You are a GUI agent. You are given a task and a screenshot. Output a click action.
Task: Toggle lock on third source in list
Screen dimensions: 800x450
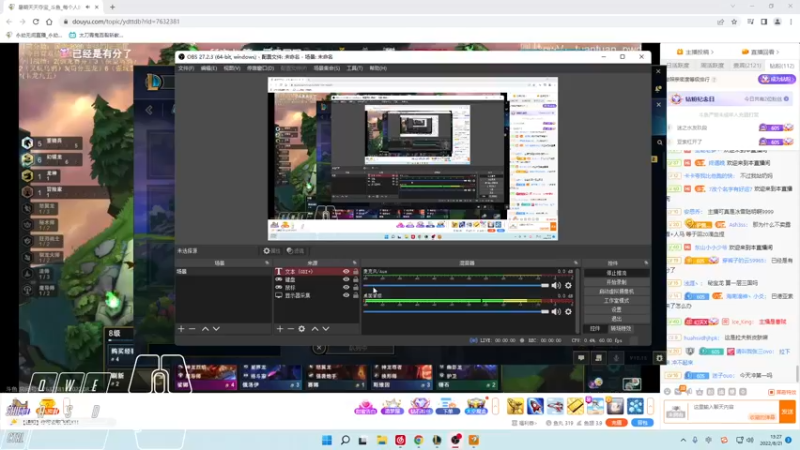[x=356, y=287]
